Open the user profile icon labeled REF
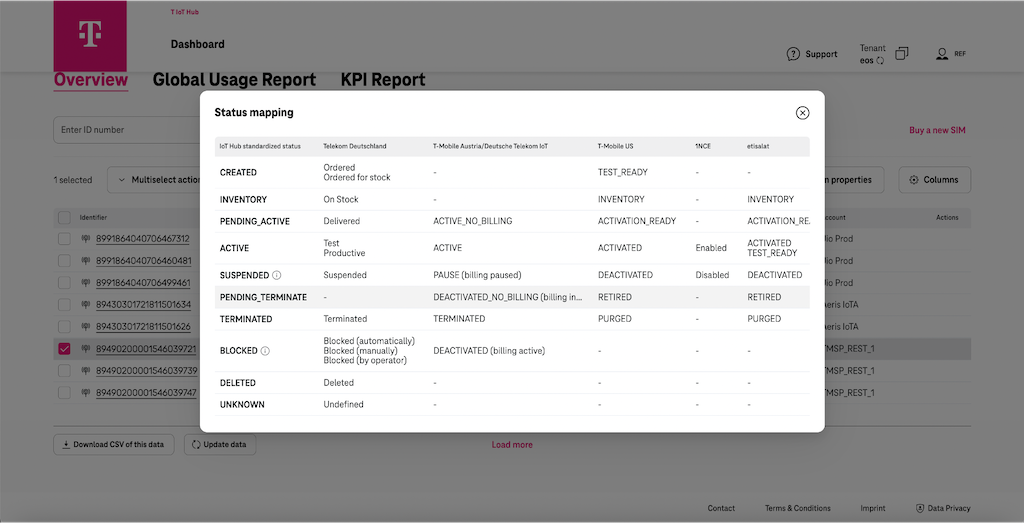 point(941,54)
